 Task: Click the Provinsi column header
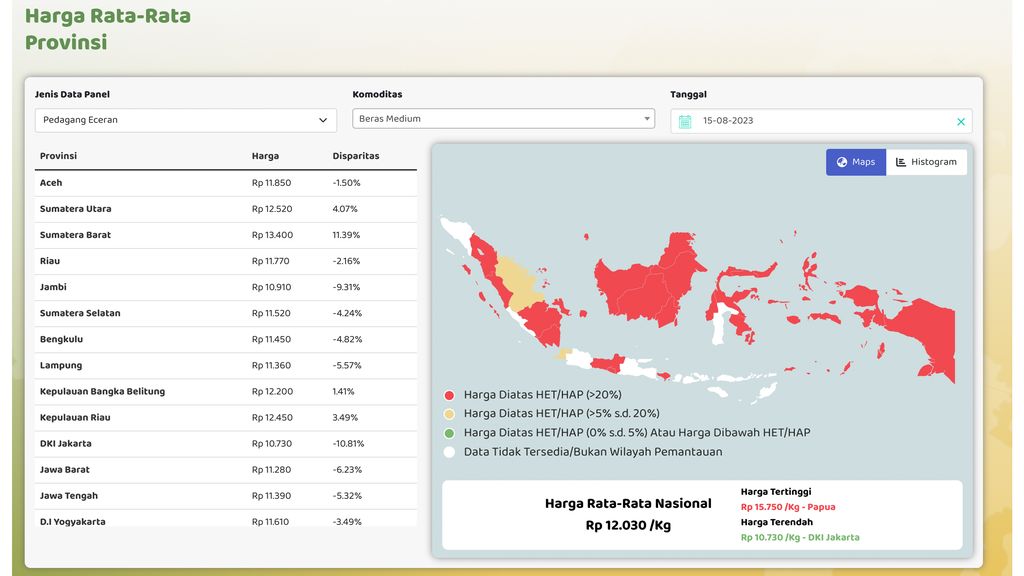pyautogui.click(x=58, y=156)
